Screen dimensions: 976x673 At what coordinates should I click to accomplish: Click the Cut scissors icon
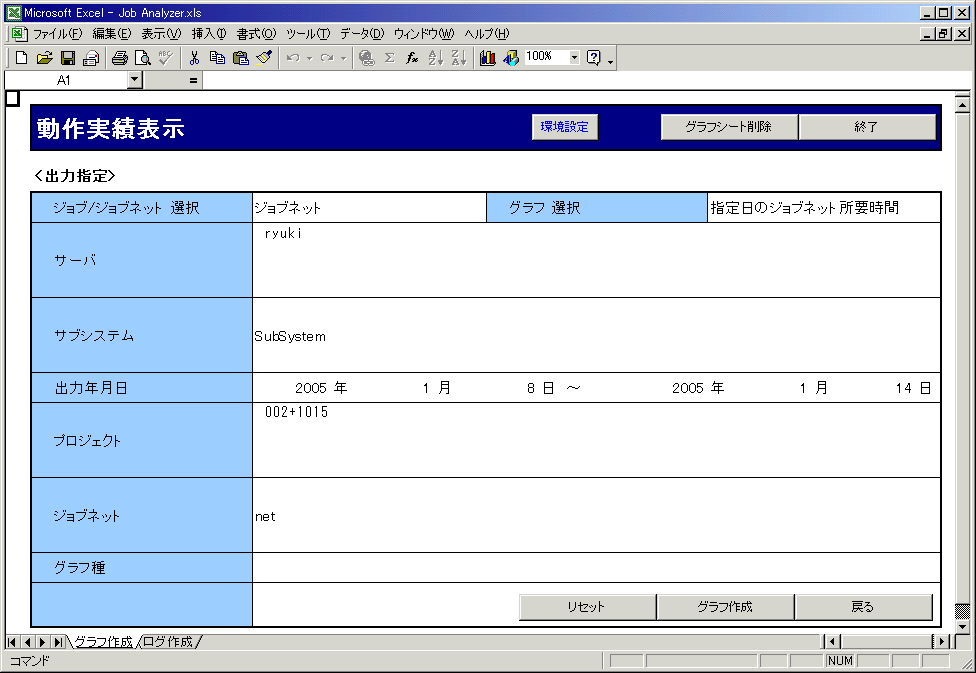(x=194, y=58)
